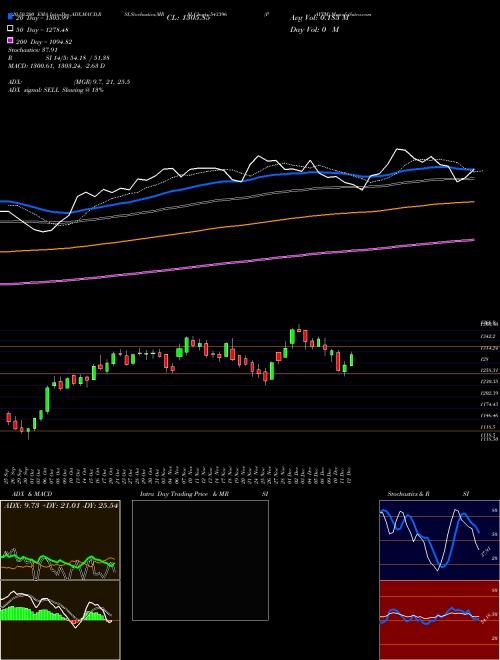The width and height of the screenshot is (500, 660).
Task: Click the 'MACD: 1300.61, 1303.24, -2.63 D' line
Action: coord(56,66)
